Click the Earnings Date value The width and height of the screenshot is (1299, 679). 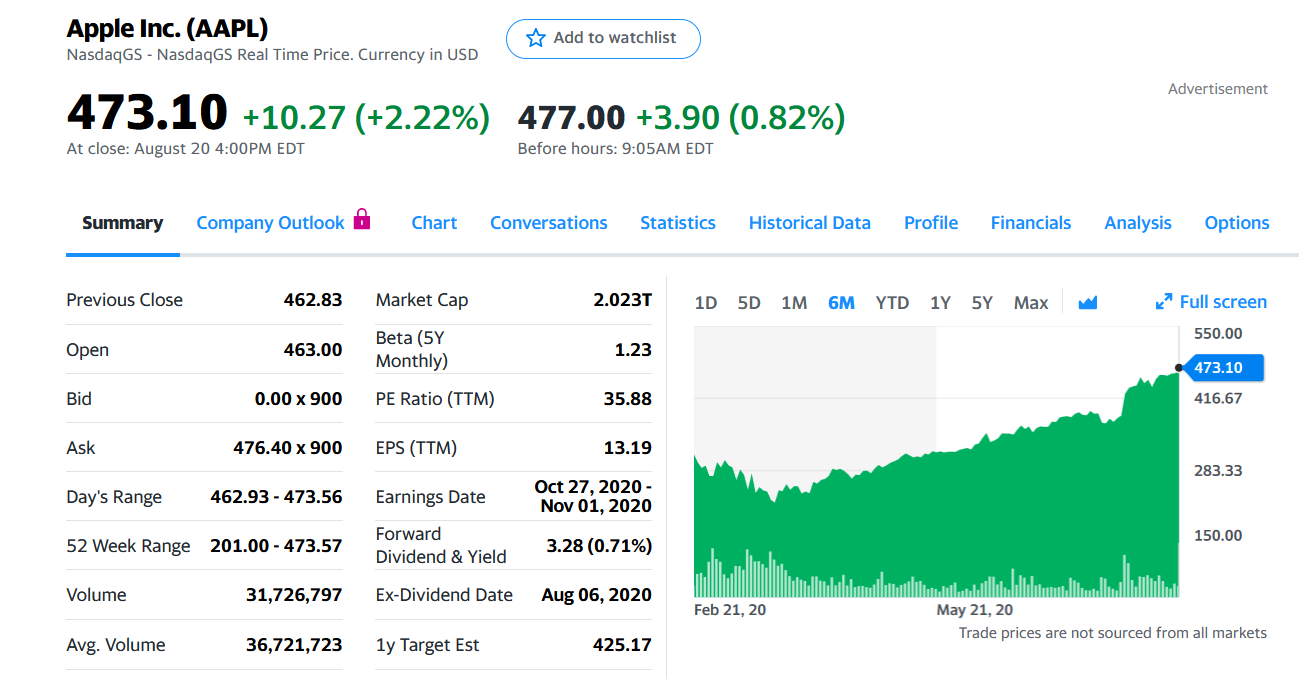pos(593,497)
